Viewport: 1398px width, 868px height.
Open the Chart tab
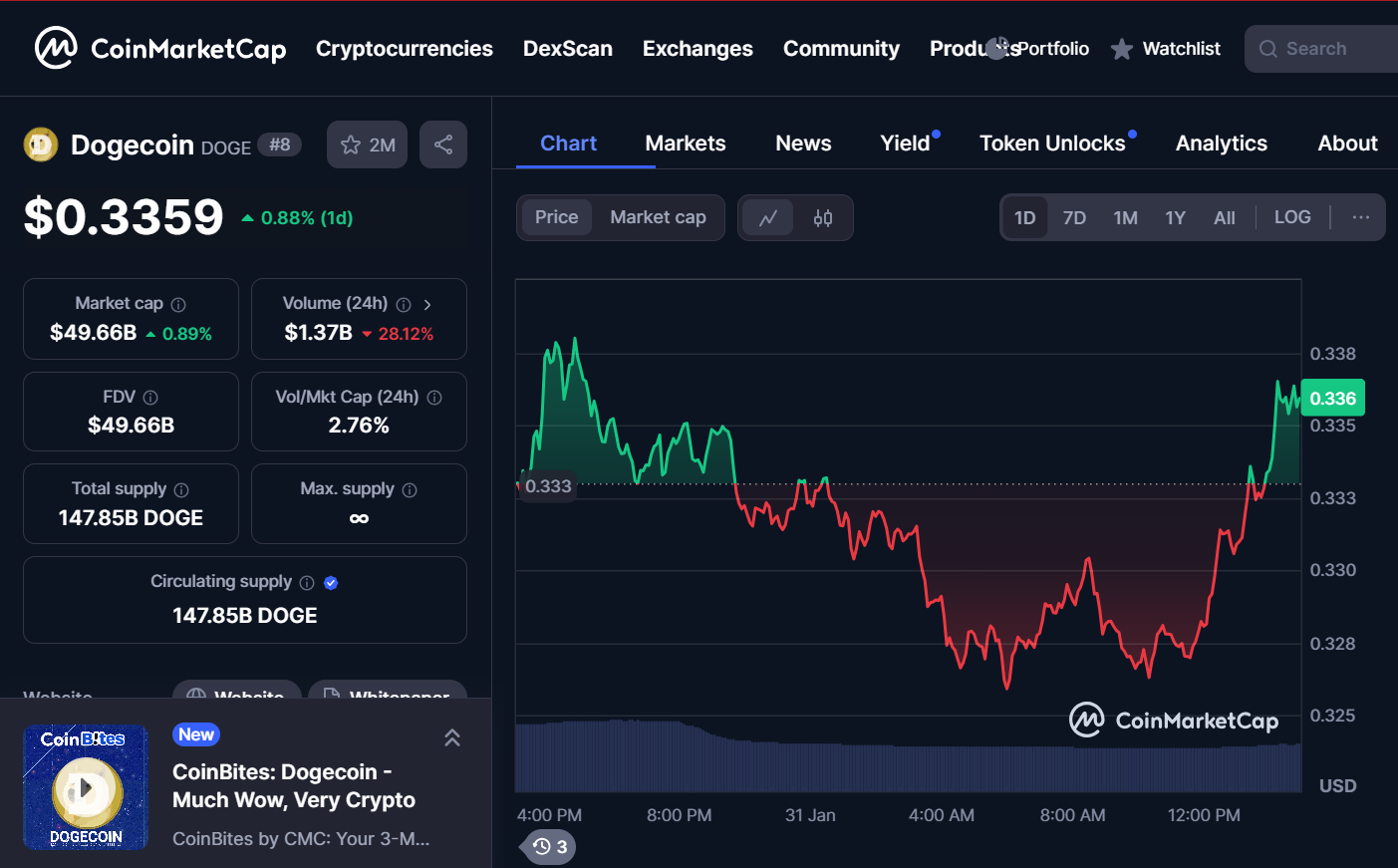point(568,144)
